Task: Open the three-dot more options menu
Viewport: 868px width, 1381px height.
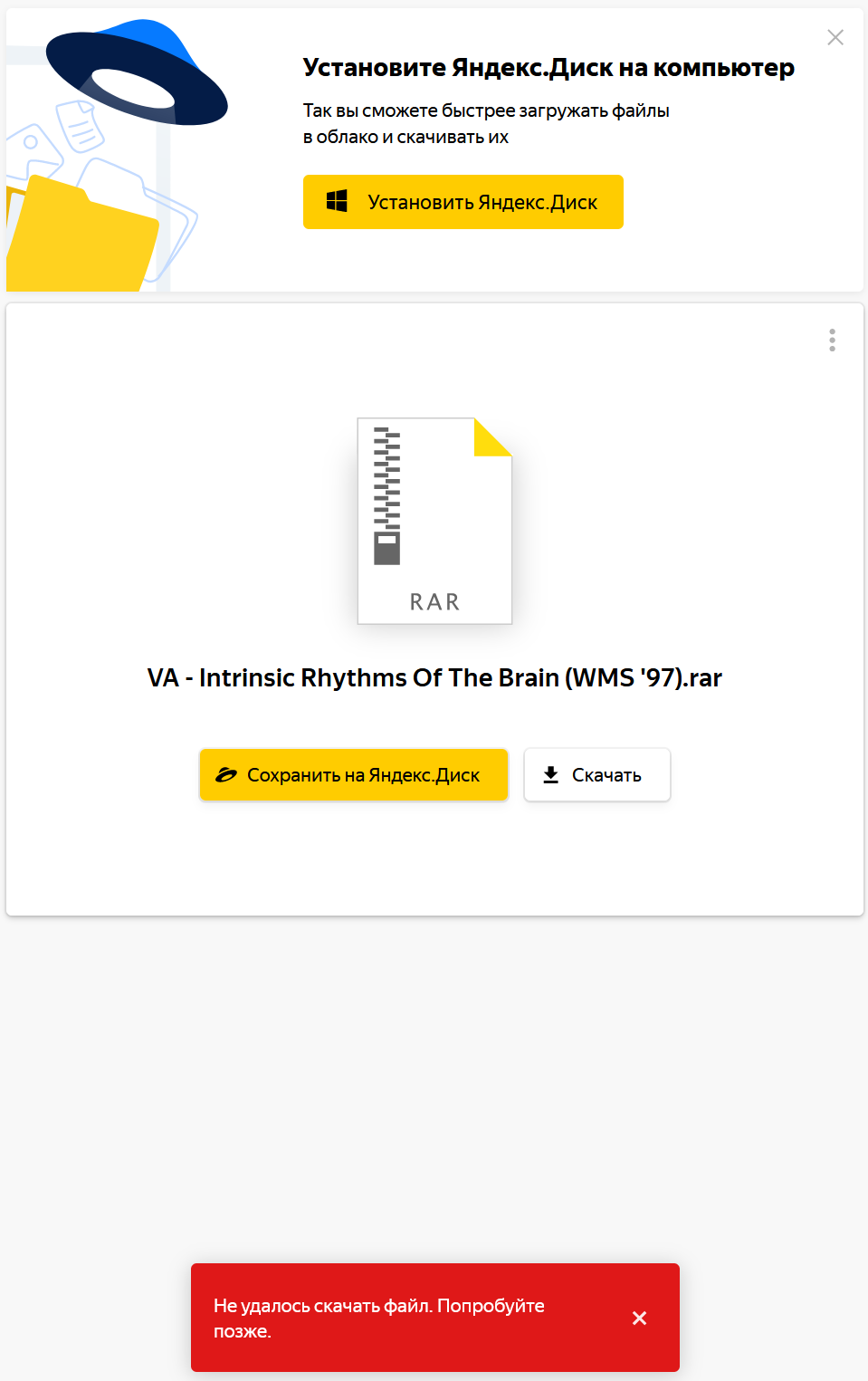Action: tap(832, 340)
